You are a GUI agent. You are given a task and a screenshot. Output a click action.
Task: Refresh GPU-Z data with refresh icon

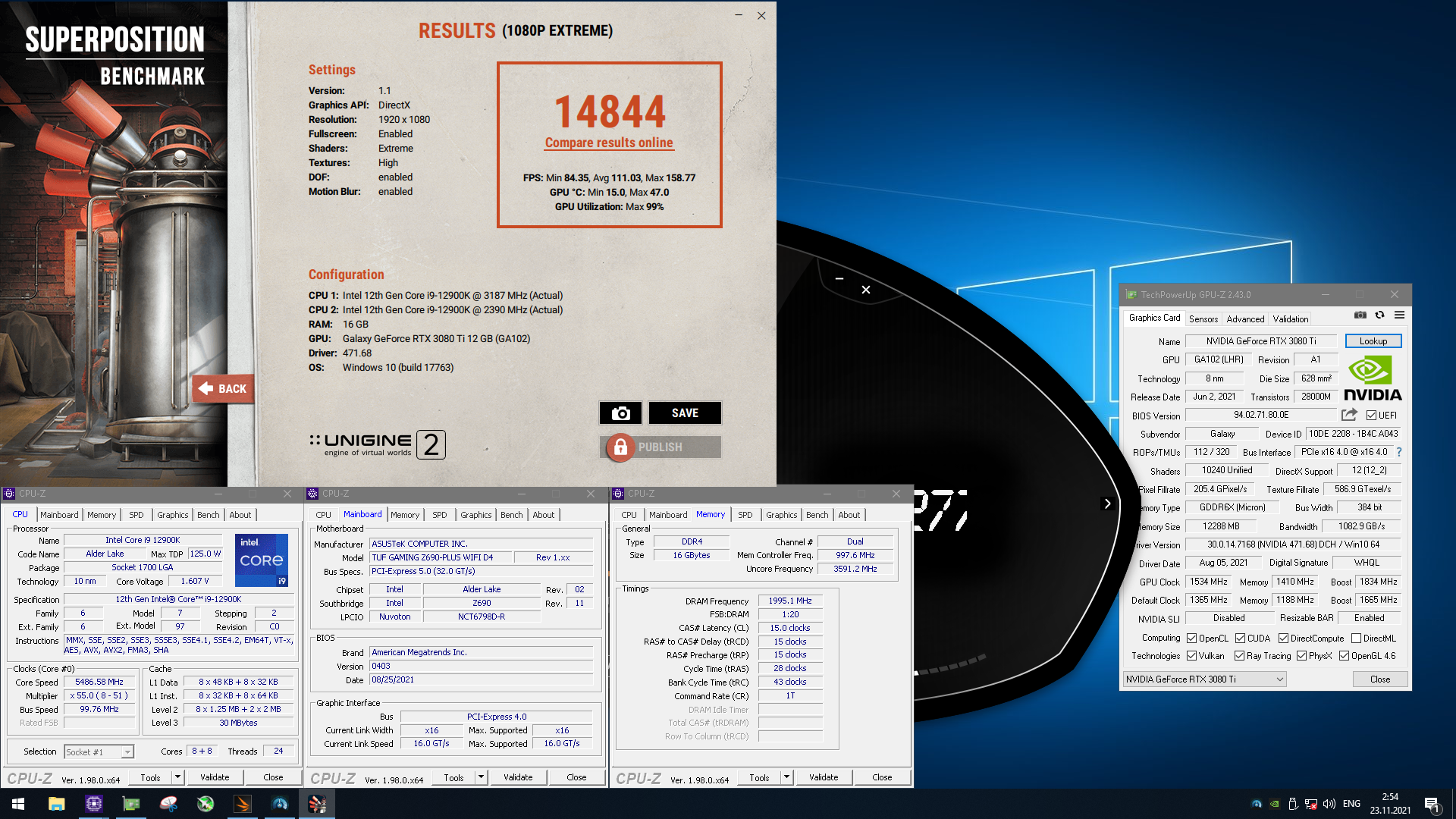coord(1380,315)
